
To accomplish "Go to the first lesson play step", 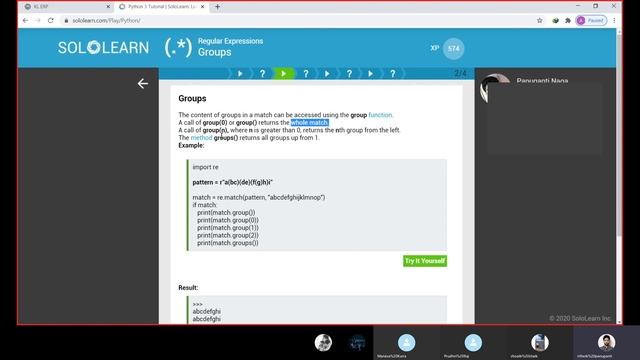I will pyautogui.click(x=240, y=73).
